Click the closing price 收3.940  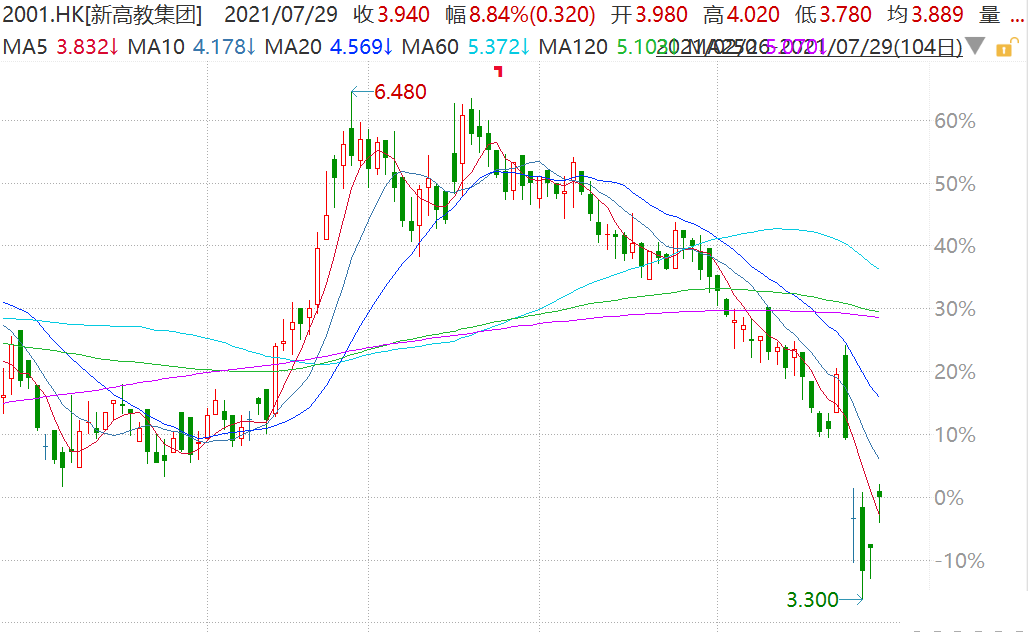[391, 14]
